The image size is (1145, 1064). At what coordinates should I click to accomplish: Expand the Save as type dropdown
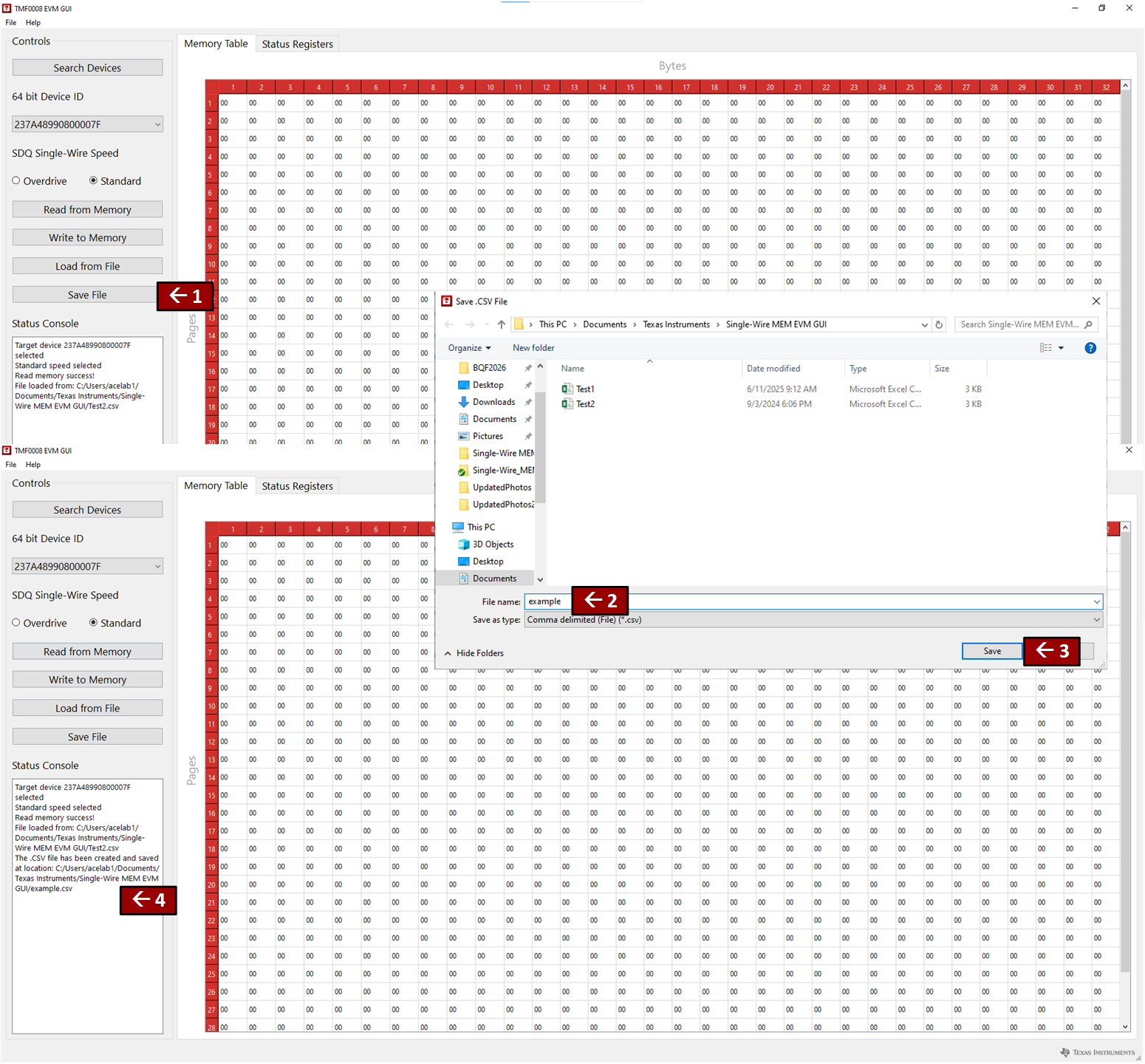[813, 620]
